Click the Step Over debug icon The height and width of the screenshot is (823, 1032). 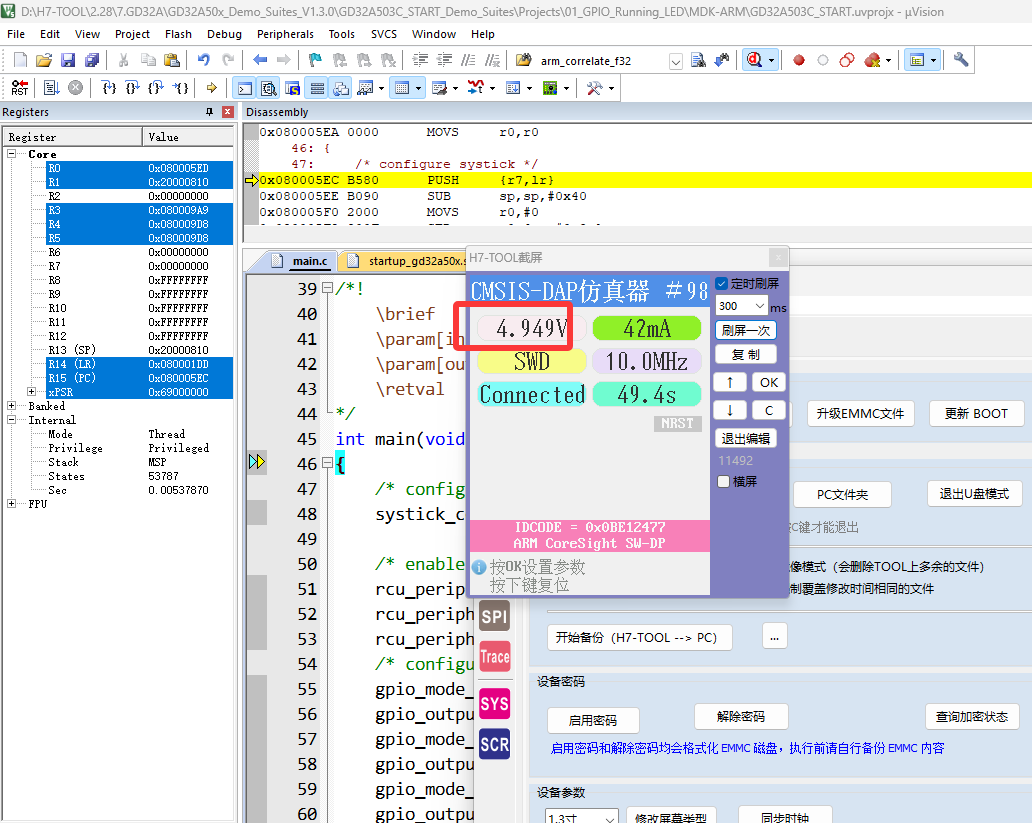pyautogui.click(x=132, y=88)
